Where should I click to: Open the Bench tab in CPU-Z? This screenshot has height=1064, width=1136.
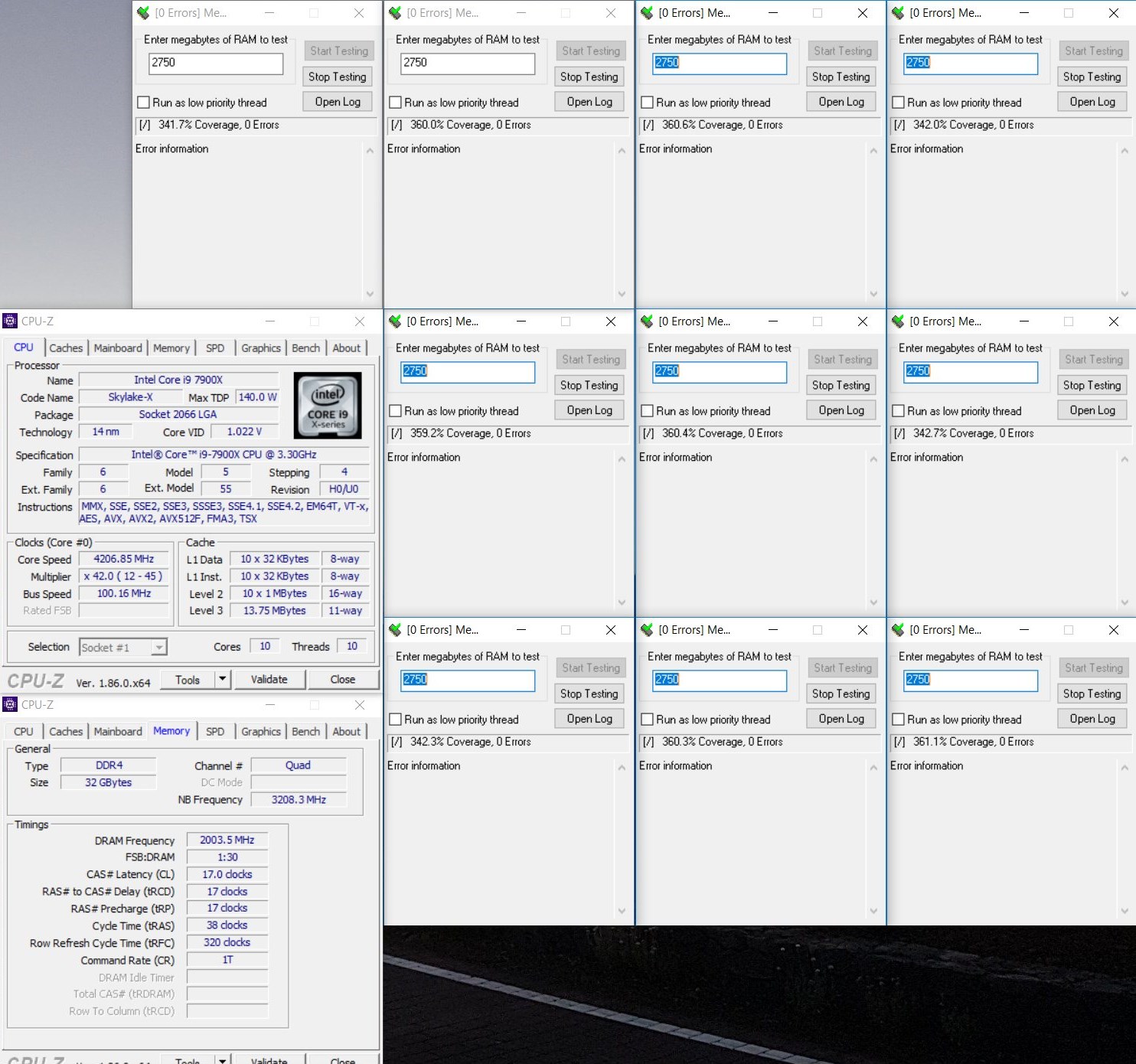pyautogui.click(x=305, y=348)
